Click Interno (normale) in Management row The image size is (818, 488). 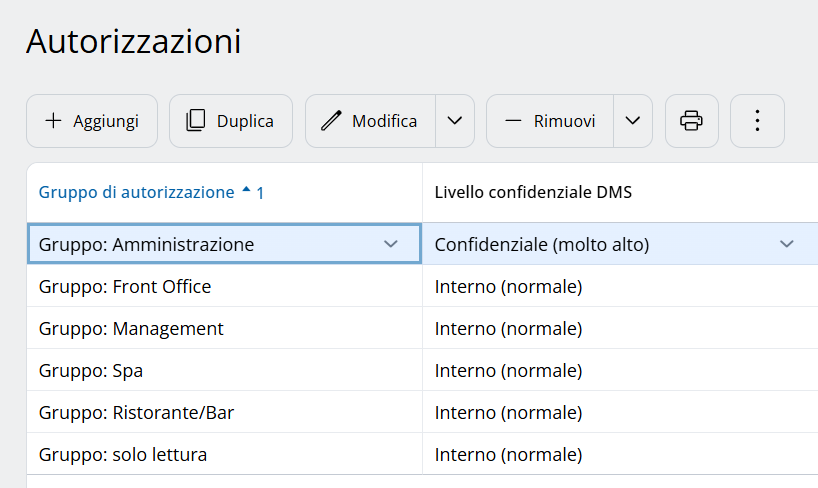(508, 329)
